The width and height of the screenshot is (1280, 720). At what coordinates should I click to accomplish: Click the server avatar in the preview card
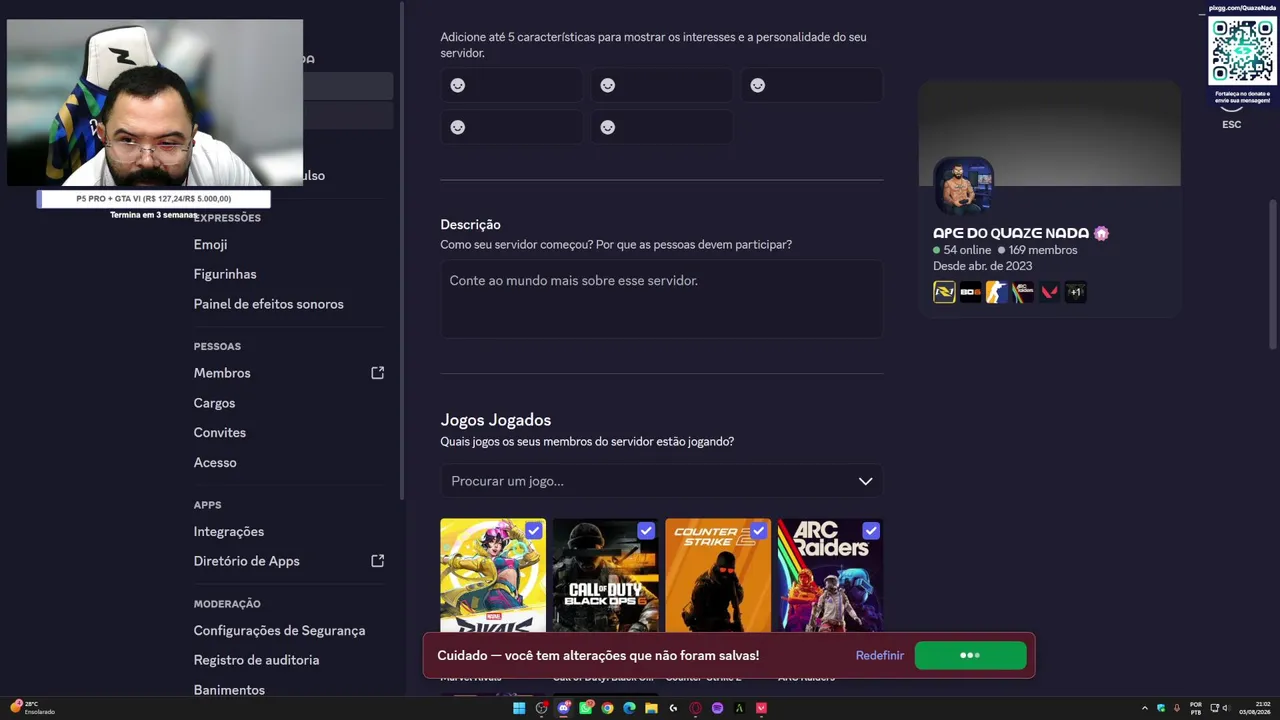tap(963, 186)
